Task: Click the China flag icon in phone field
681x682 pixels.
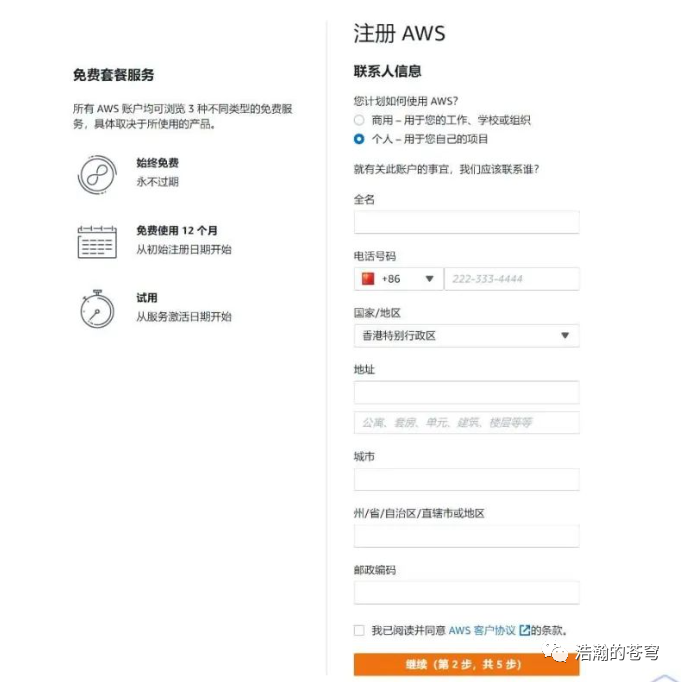Action: [x=368, y=279]
